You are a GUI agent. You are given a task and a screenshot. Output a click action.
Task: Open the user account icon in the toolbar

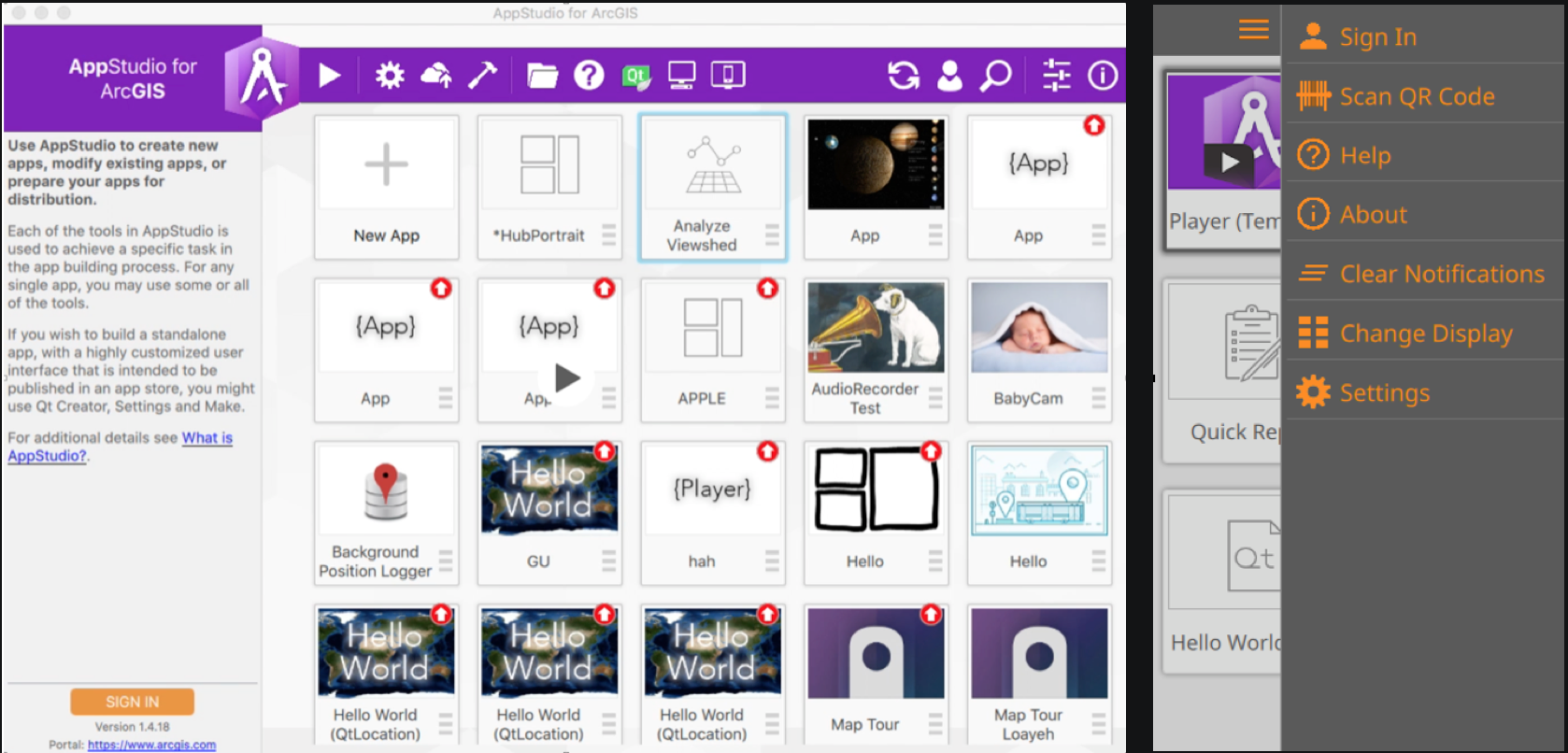(949, 75)
